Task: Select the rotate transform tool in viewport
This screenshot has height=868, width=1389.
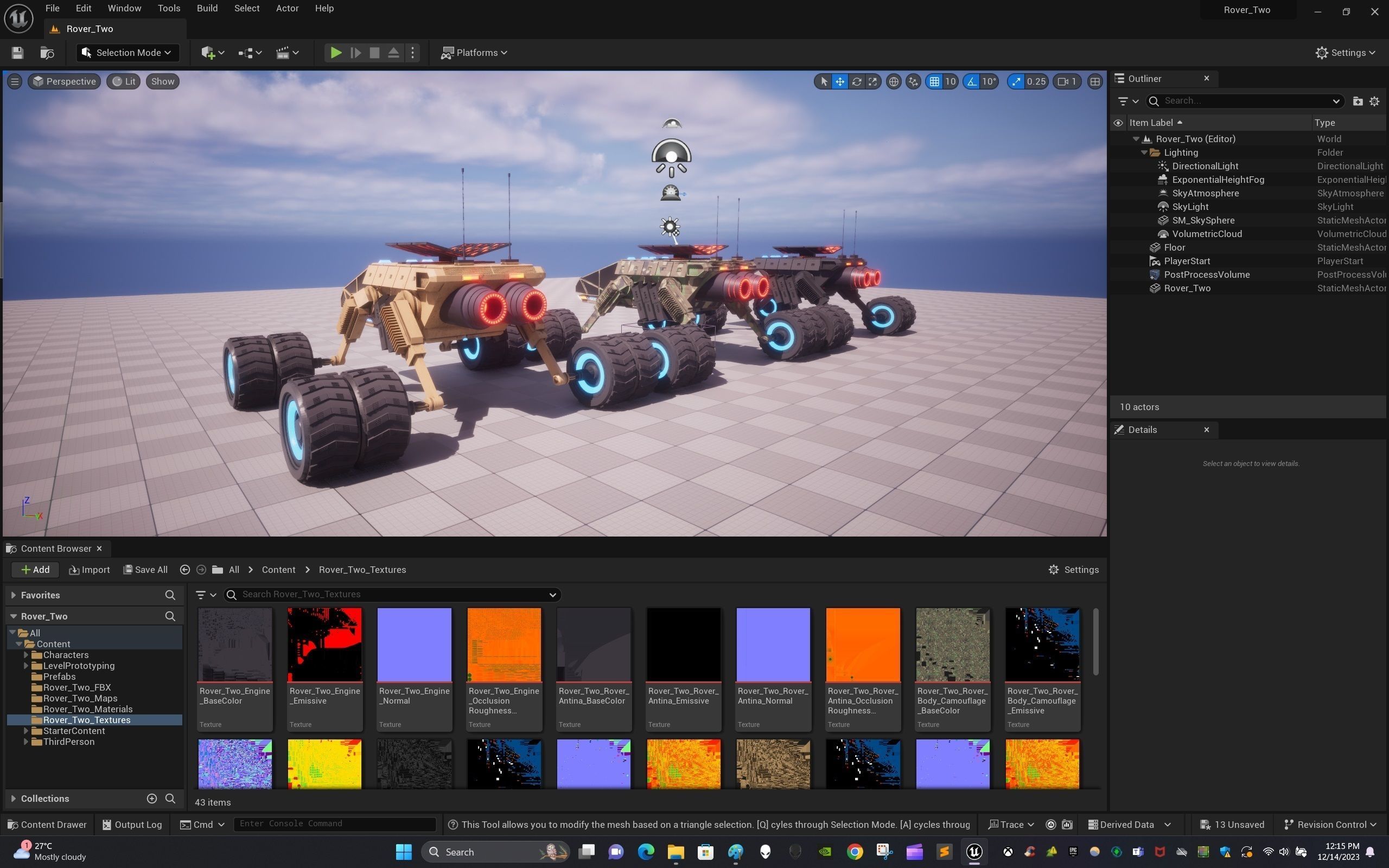Action: coord(856,81)
